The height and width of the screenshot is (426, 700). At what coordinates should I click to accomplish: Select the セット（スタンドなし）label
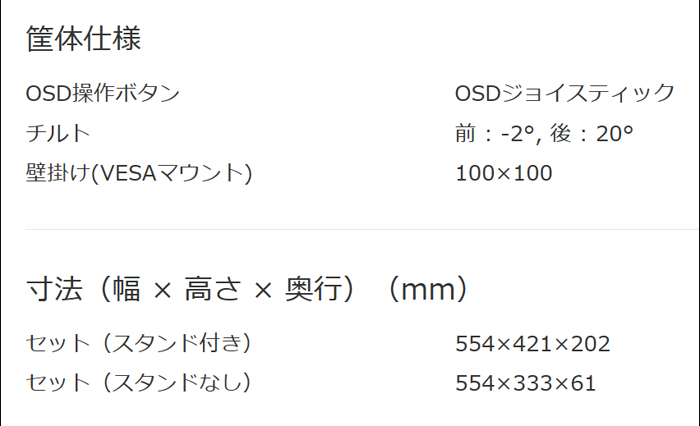pyautogui.click(x=139, y=383)
